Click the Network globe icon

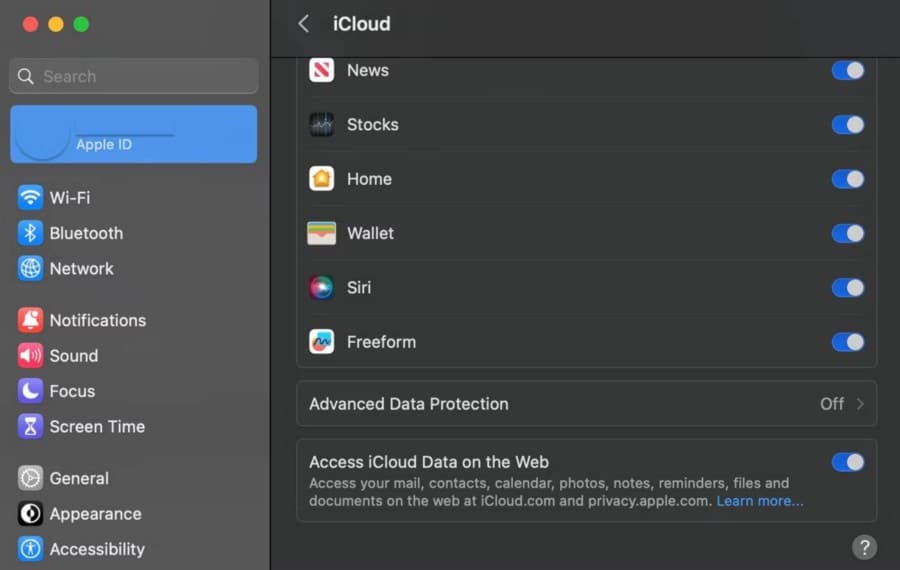30,269
